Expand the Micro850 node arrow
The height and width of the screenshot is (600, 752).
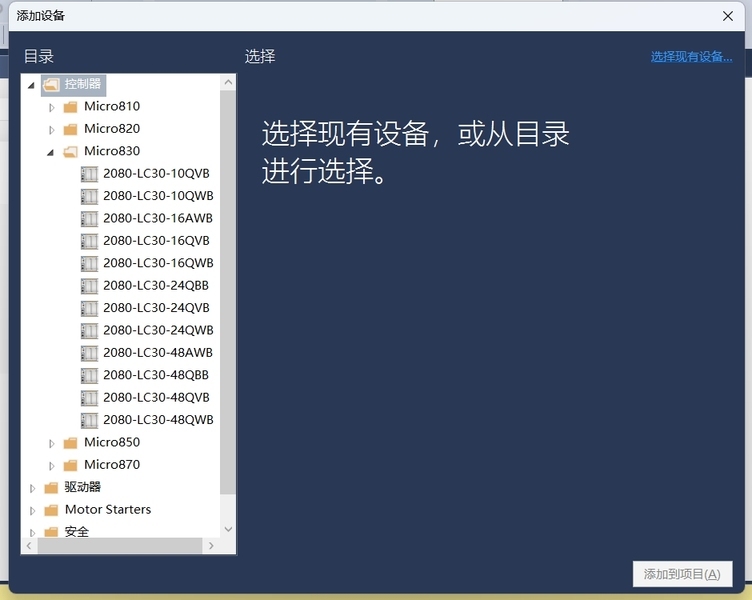pos(51,444)
